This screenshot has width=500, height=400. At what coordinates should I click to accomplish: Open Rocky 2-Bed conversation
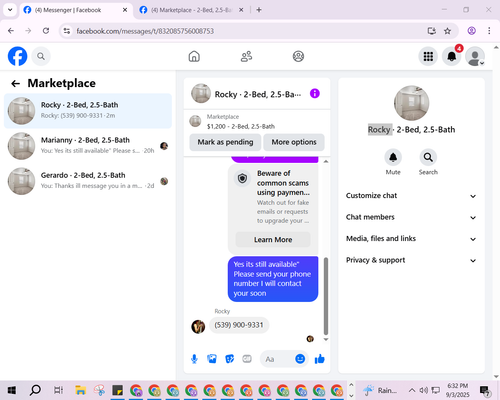(88, 111)
